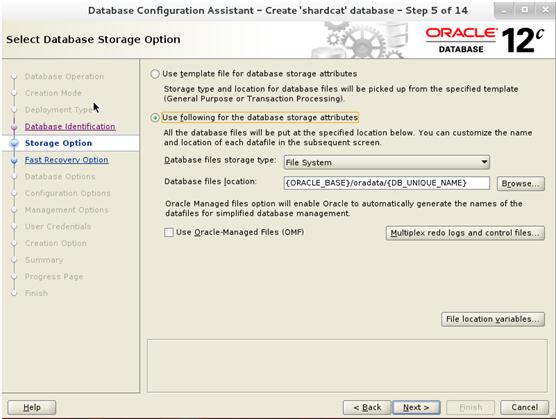556x419 pixels.
Task: Open File location variables dialog
Action: [493, 319]
